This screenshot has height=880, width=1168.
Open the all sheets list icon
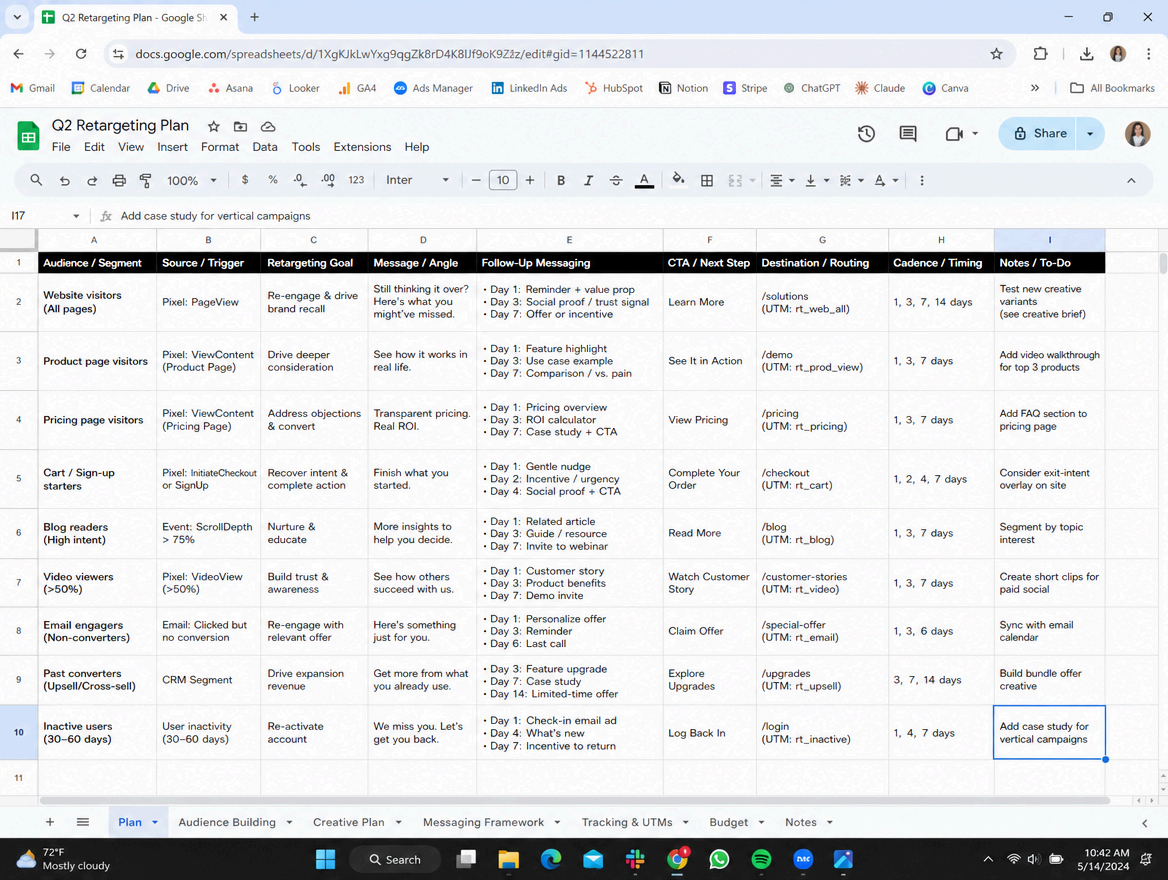[83, 822]
